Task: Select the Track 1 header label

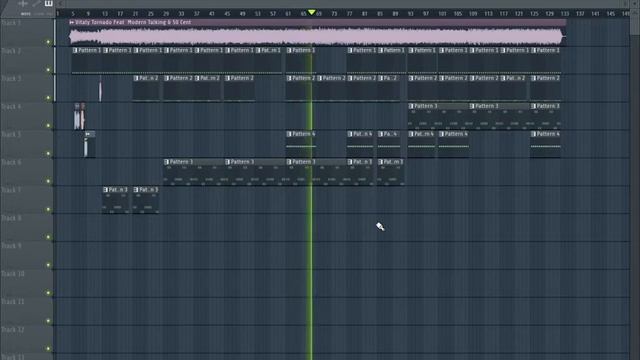Action: point(11,23)
